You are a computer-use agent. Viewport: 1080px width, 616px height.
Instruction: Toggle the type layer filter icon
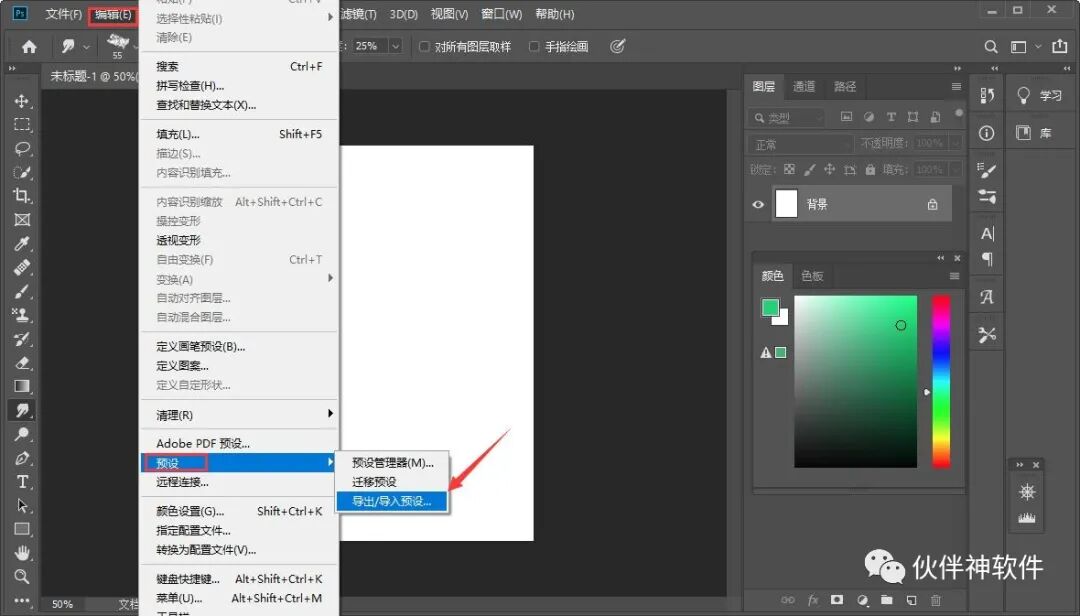[891, 117]
